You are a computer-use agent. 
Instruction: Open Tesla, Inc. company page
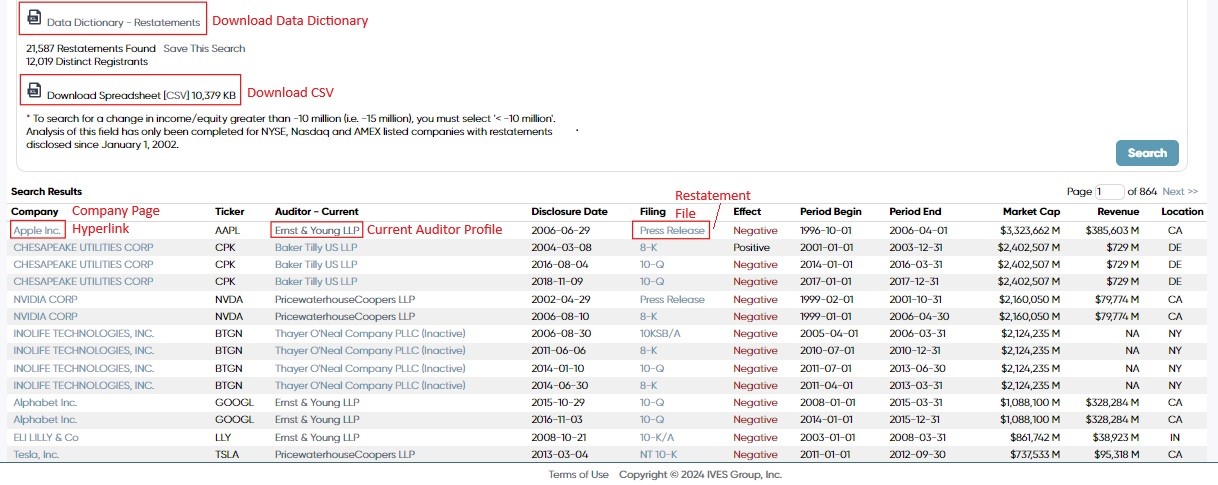[x=36, y=454]
